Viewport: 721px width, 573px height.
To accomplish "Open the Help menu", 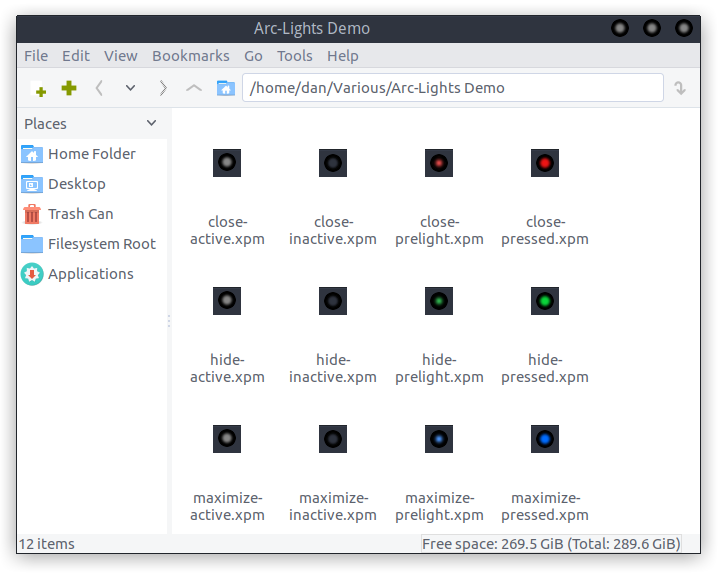I will coord(343,56).
